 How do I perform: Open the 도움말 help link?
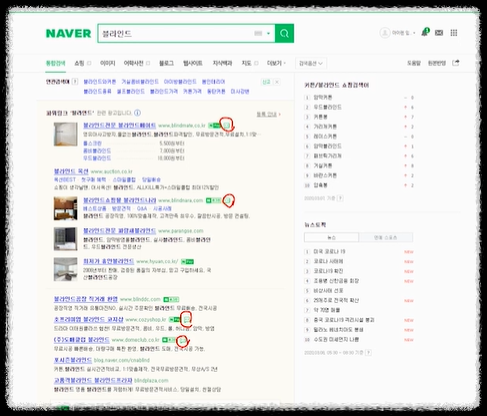[x=414, y=63]
